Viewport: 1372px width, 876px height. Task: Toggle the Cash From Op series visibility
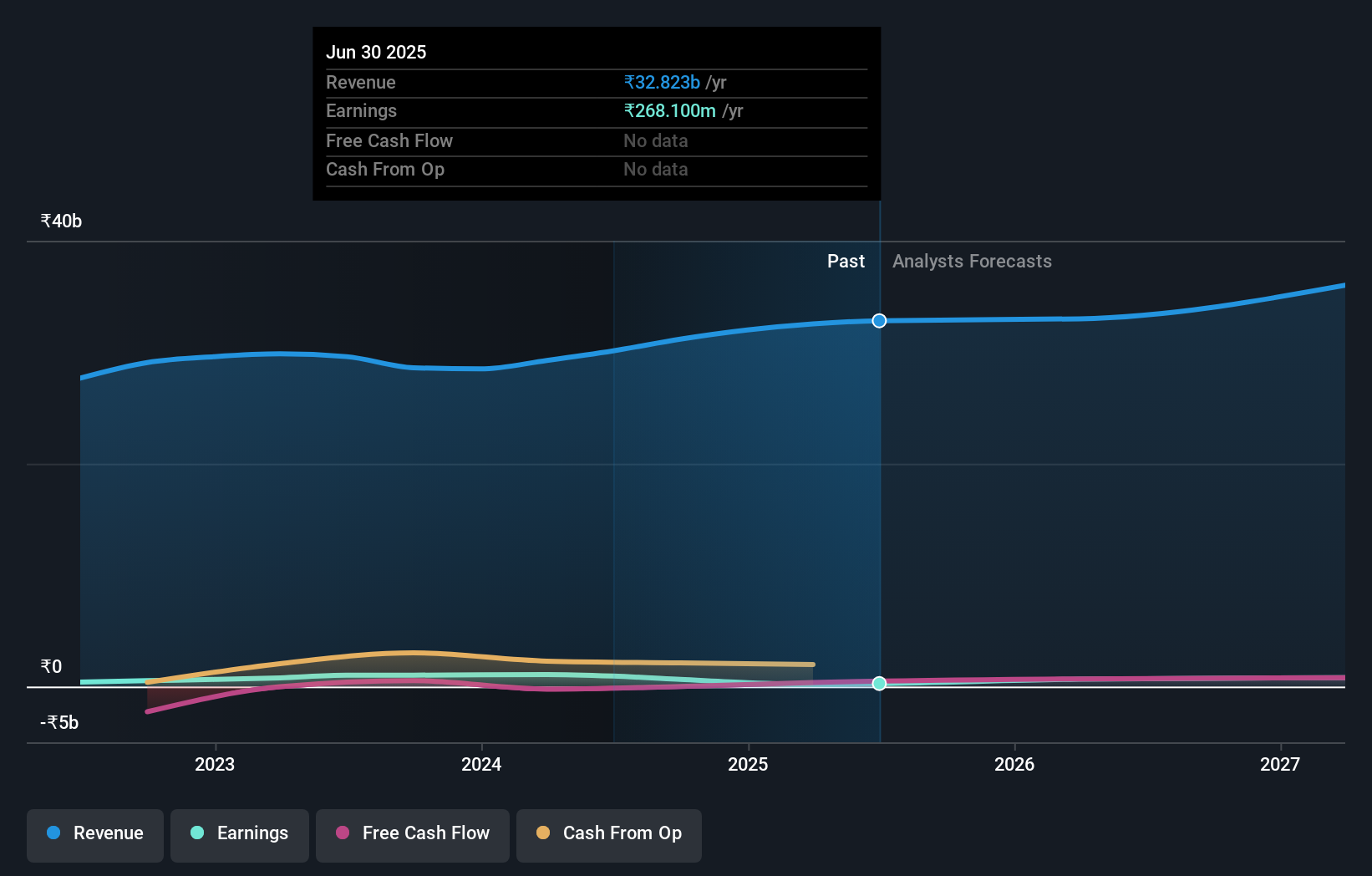coord(609,835)
